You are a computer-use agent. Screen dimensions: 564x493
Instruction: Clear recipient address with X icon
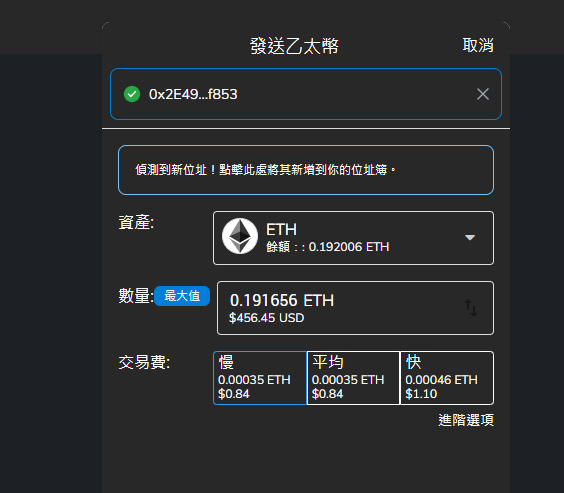[x=483, y=94]
